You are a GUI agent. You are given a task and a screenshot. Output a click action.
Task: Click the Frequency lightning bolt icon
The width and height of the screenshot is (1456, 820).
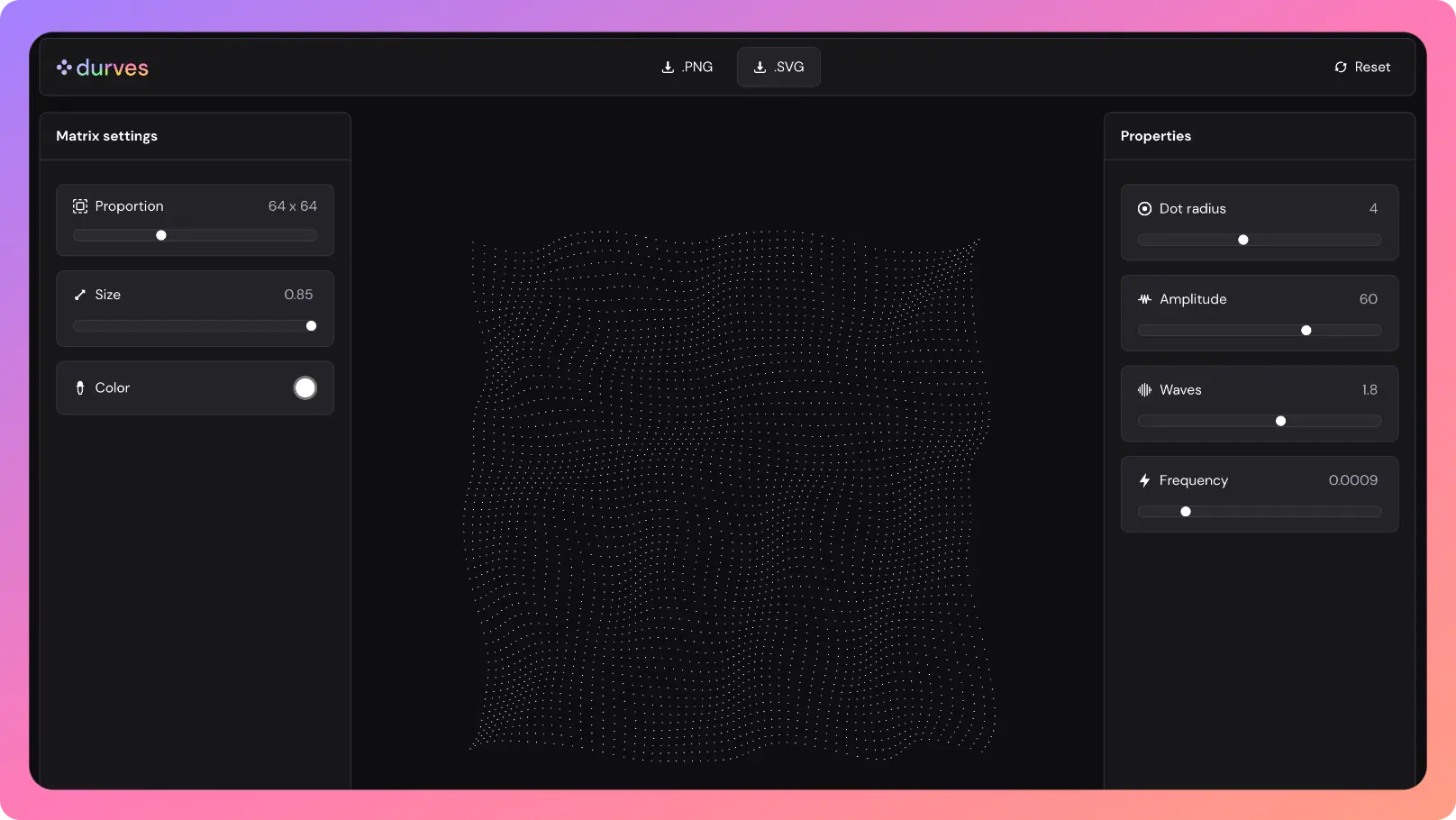pos(1144,481)
